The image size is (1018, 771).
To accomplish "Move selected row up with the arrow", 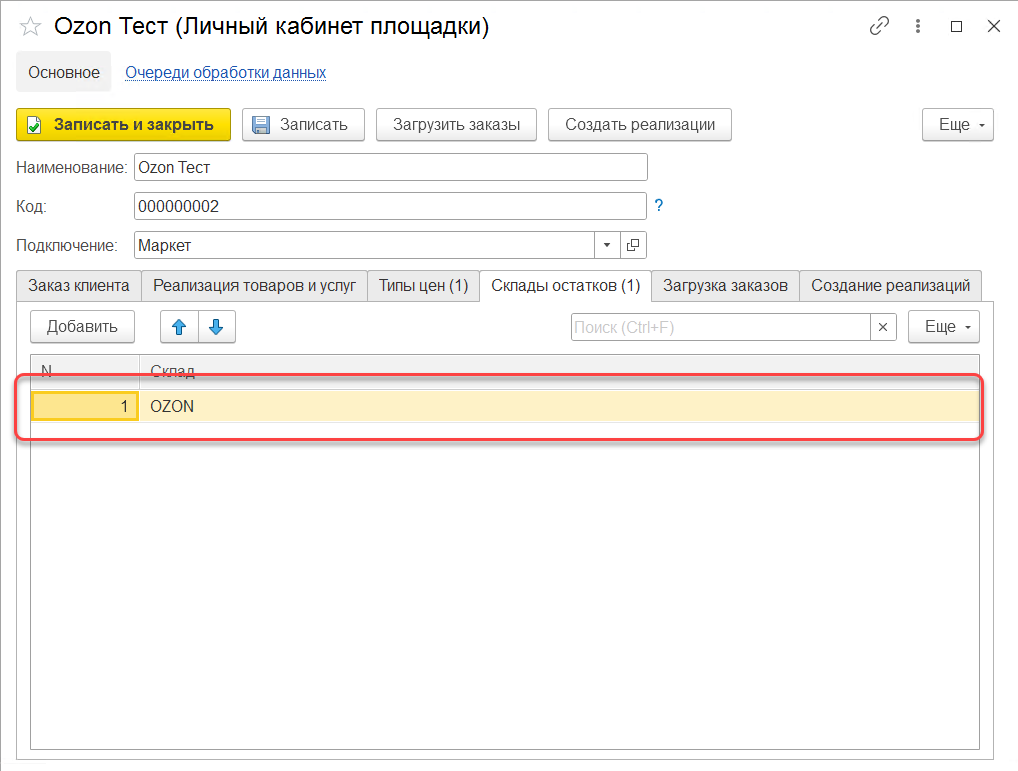I will pyautogui.click(x=179, y=326).
